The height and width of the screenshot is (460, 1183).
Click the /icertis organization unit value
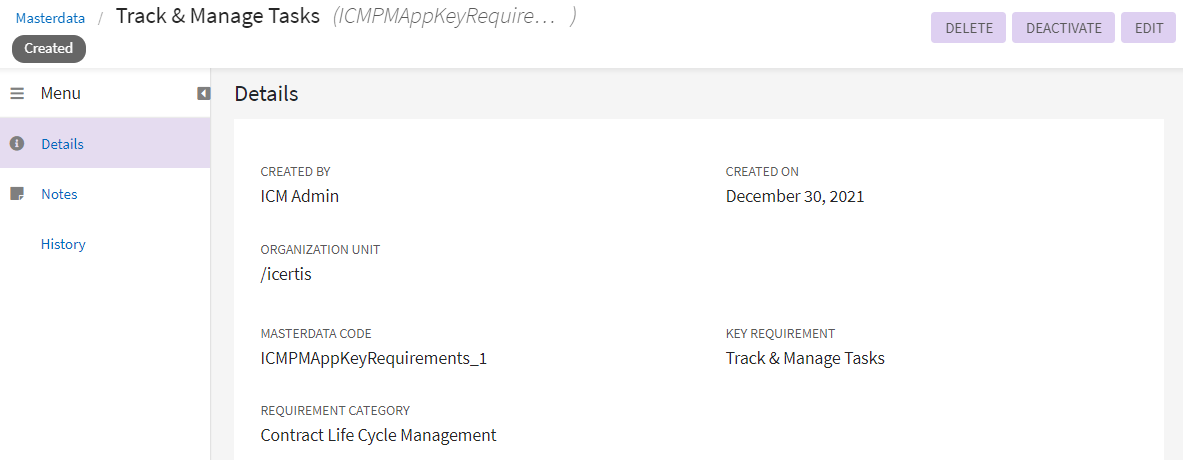coord(286,274)
